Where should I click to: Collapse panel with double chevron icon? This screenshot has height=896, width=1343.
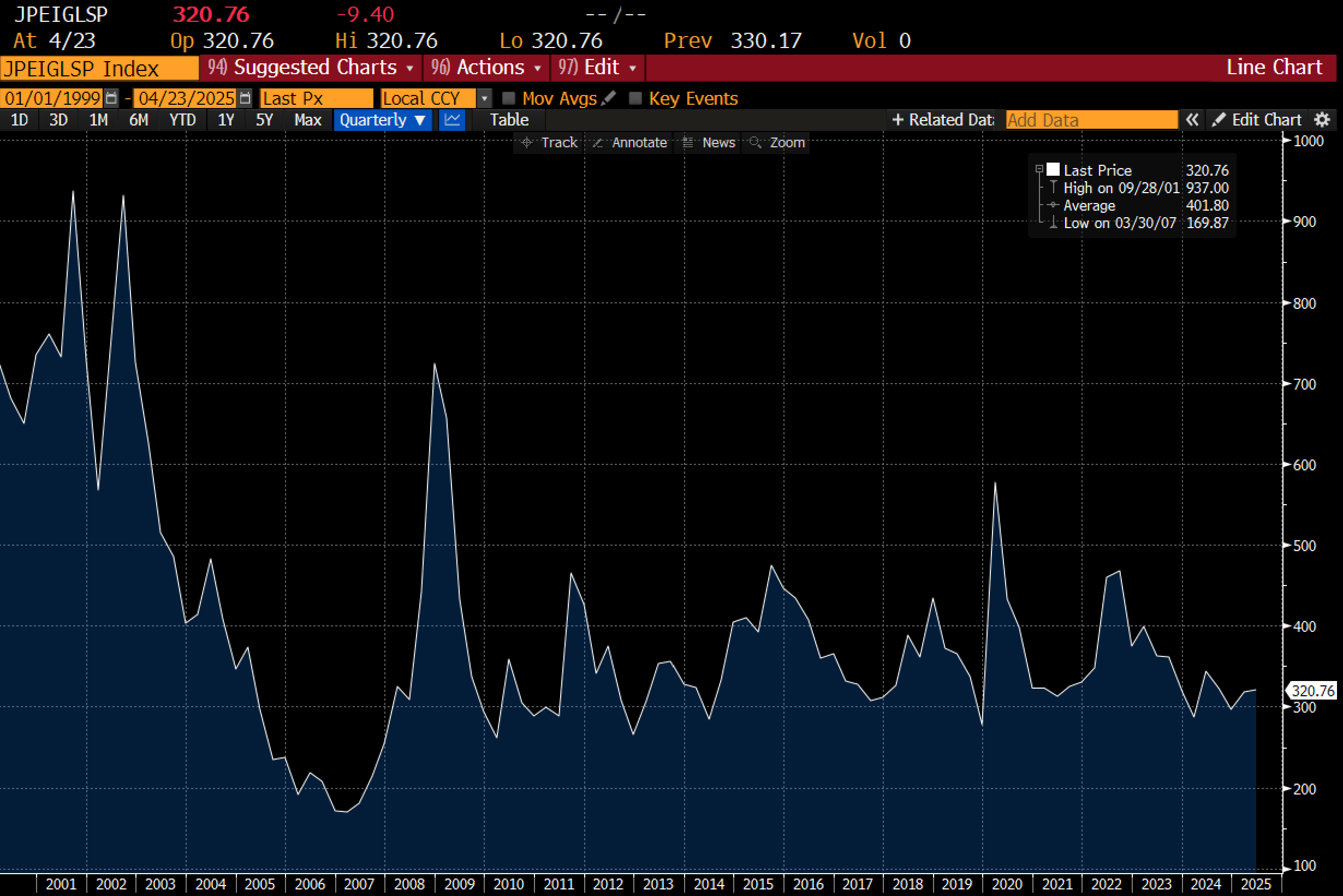pyautogui.click(x=1192, y=120)
